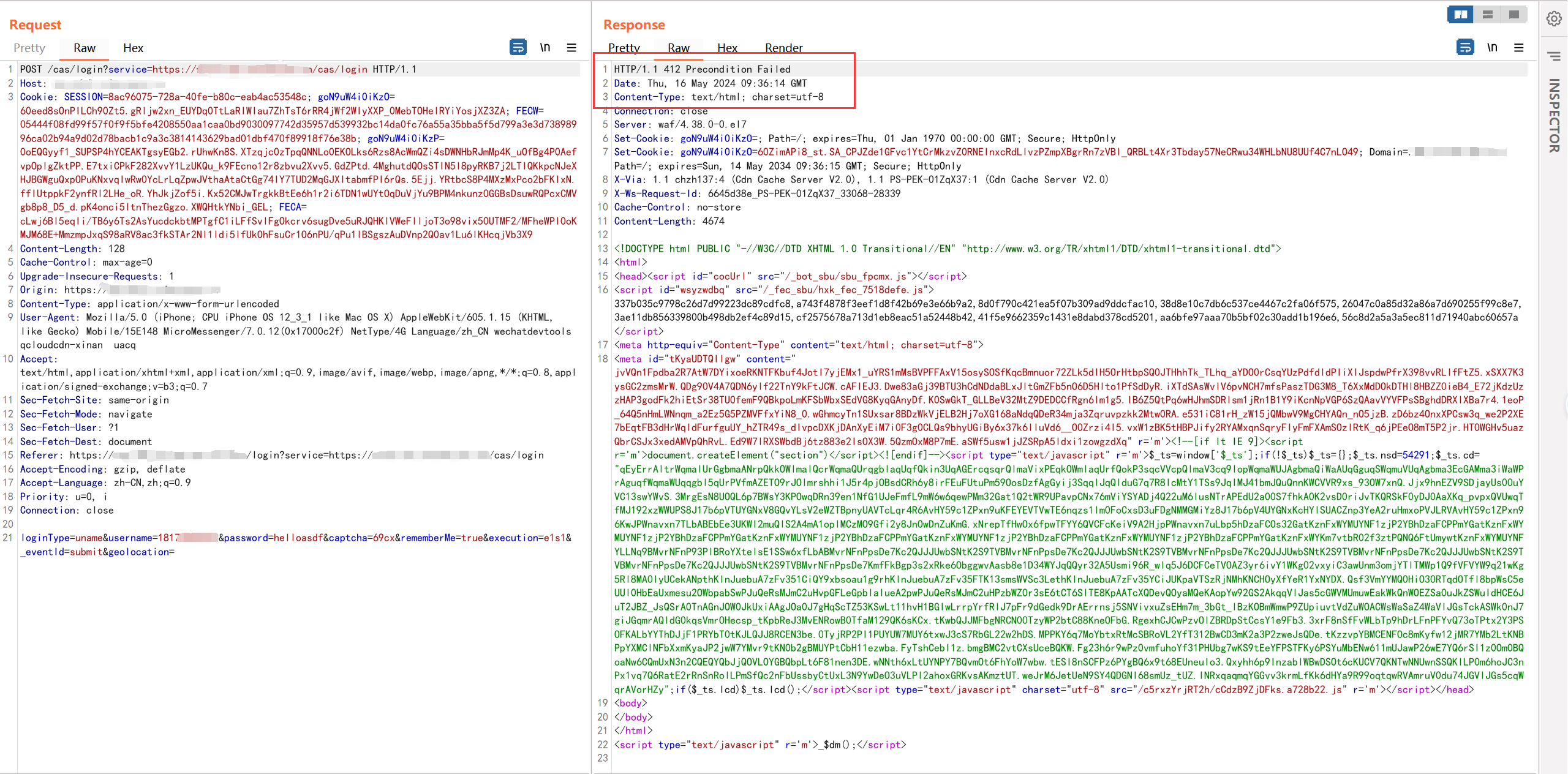The height and width of the screenshot is (774, 1568).
Task: Click the 'Upgrade-Insecure-Requests: 1' header line
Action: (97, 276)
